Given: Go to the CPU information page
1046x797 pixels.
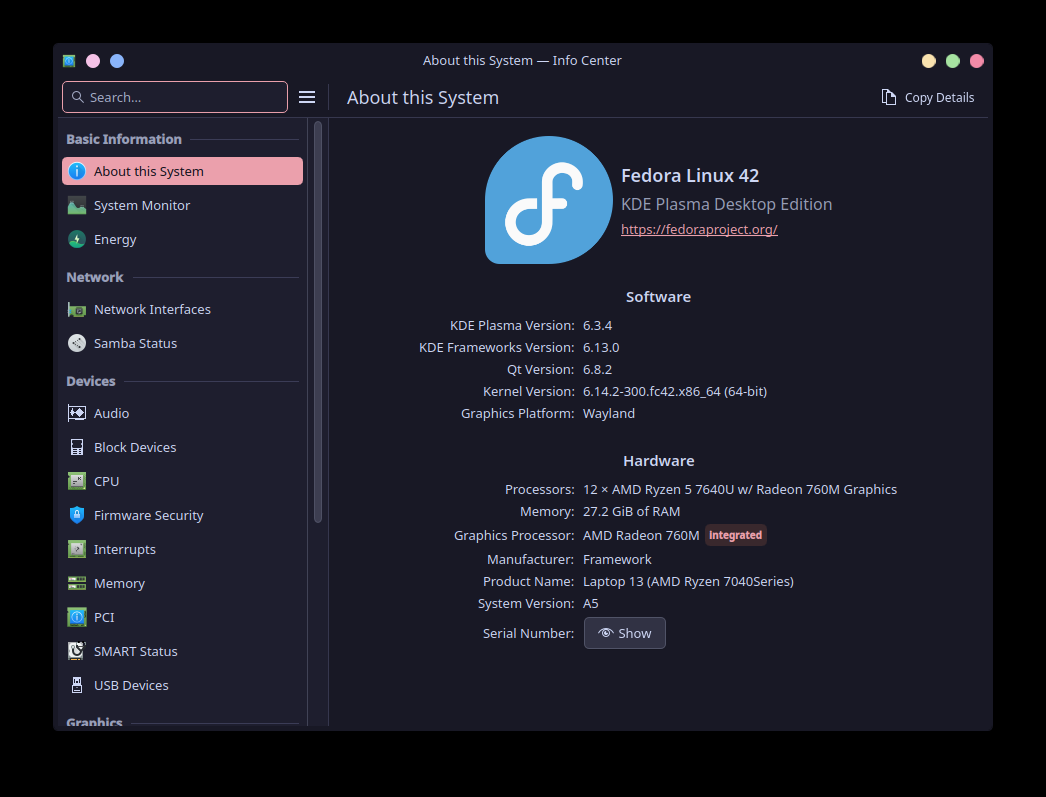Looking at the screenshot, I should [x=106, y=481].
